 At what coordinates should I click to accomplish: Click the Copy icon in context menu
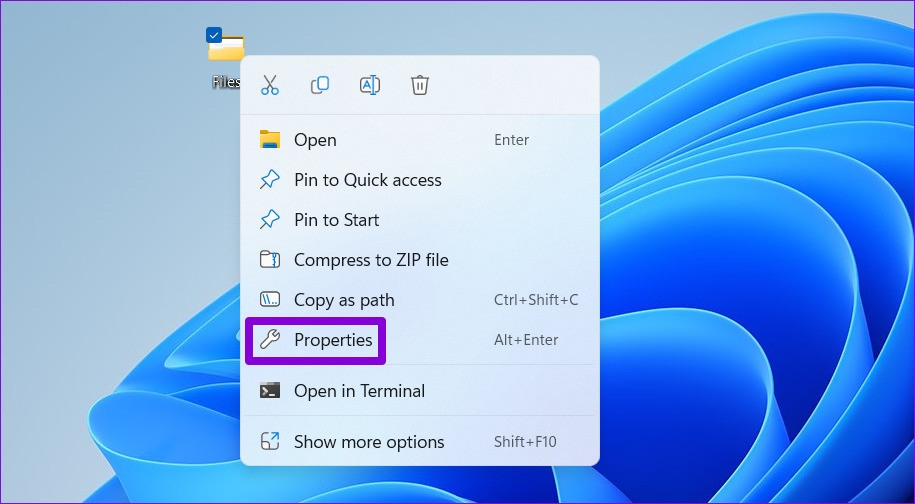(x=320, y=85)
